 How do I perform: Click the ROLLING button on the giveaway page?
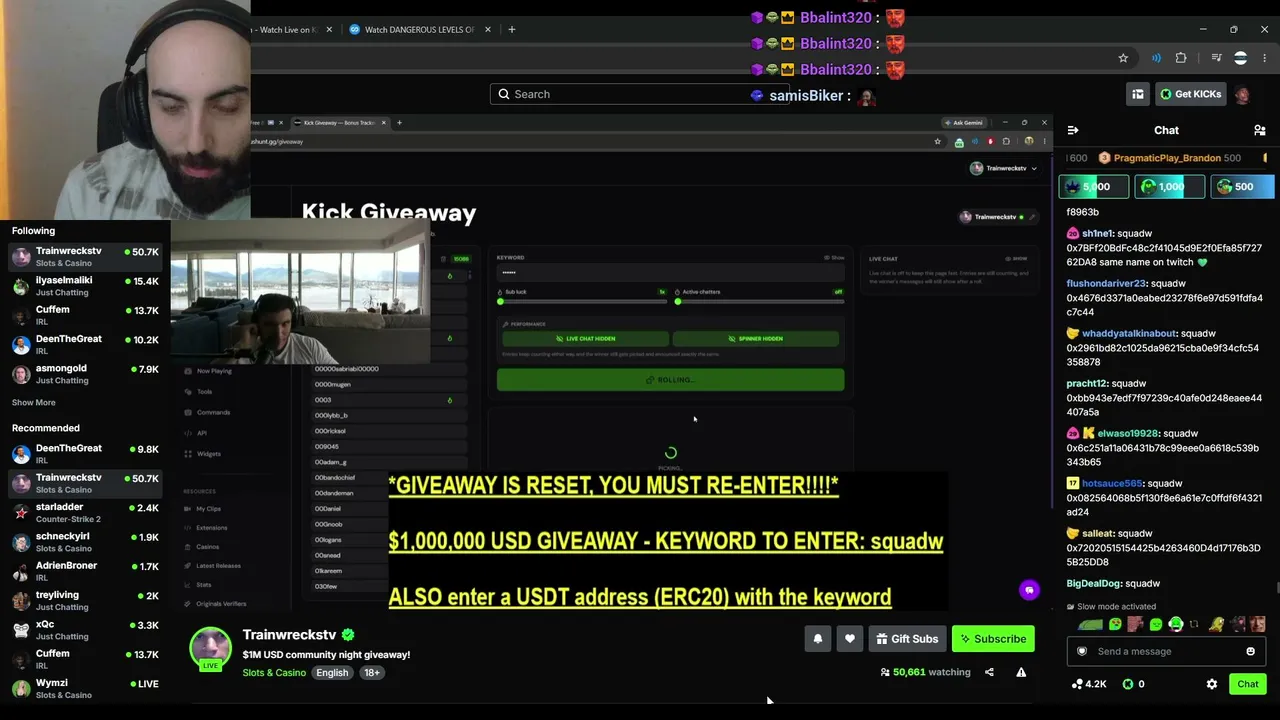670,380
